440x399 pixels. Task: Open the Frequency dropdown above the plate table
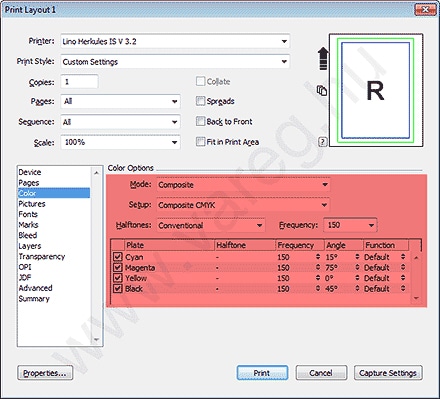tap(350, 225)
